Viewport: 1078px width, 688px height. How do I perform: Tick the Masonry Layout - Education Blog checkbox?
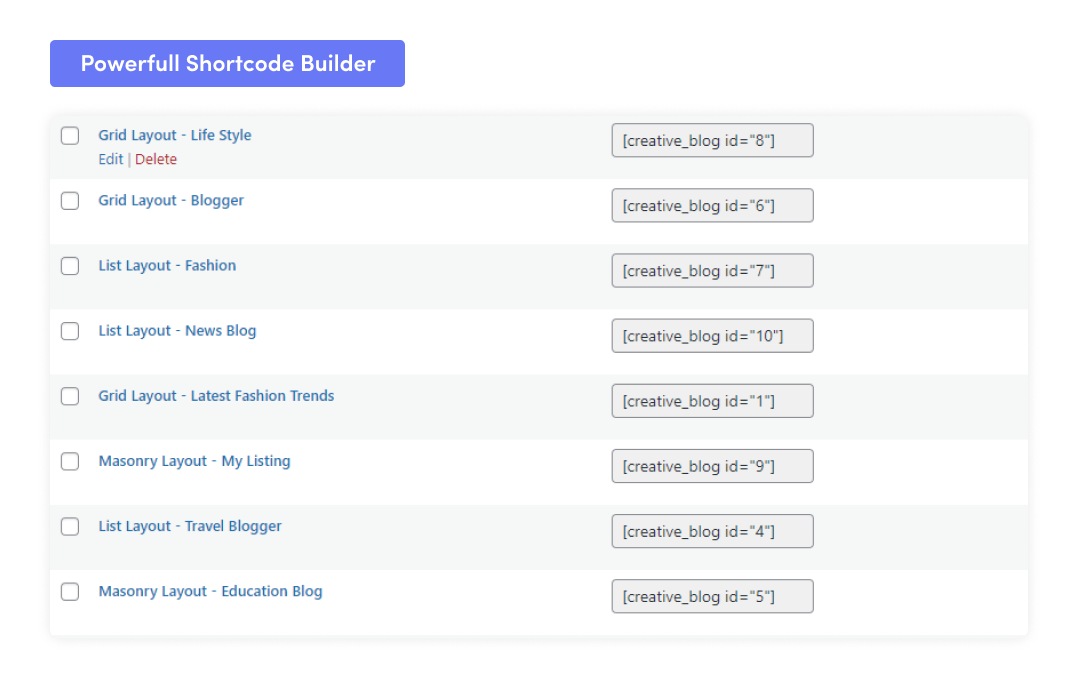coord(70,591)
